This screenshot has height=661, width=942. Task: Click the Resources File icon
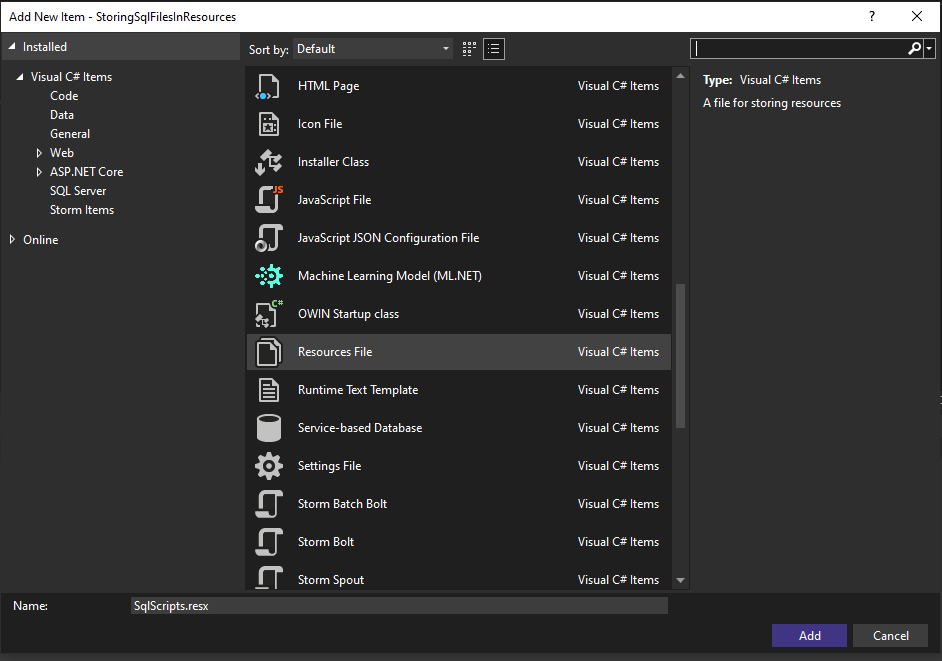point(269,352)
